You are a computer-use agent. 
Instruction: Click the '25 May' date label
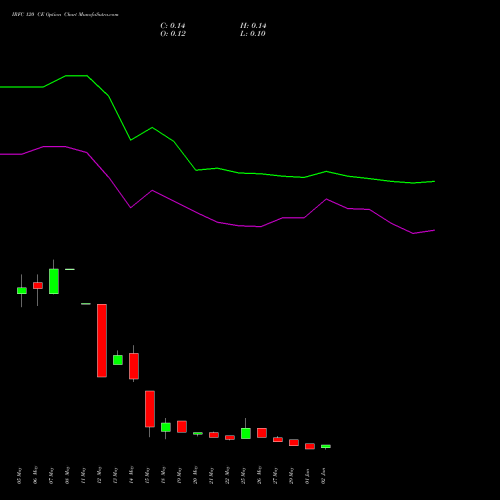click(x=243, y=476)
